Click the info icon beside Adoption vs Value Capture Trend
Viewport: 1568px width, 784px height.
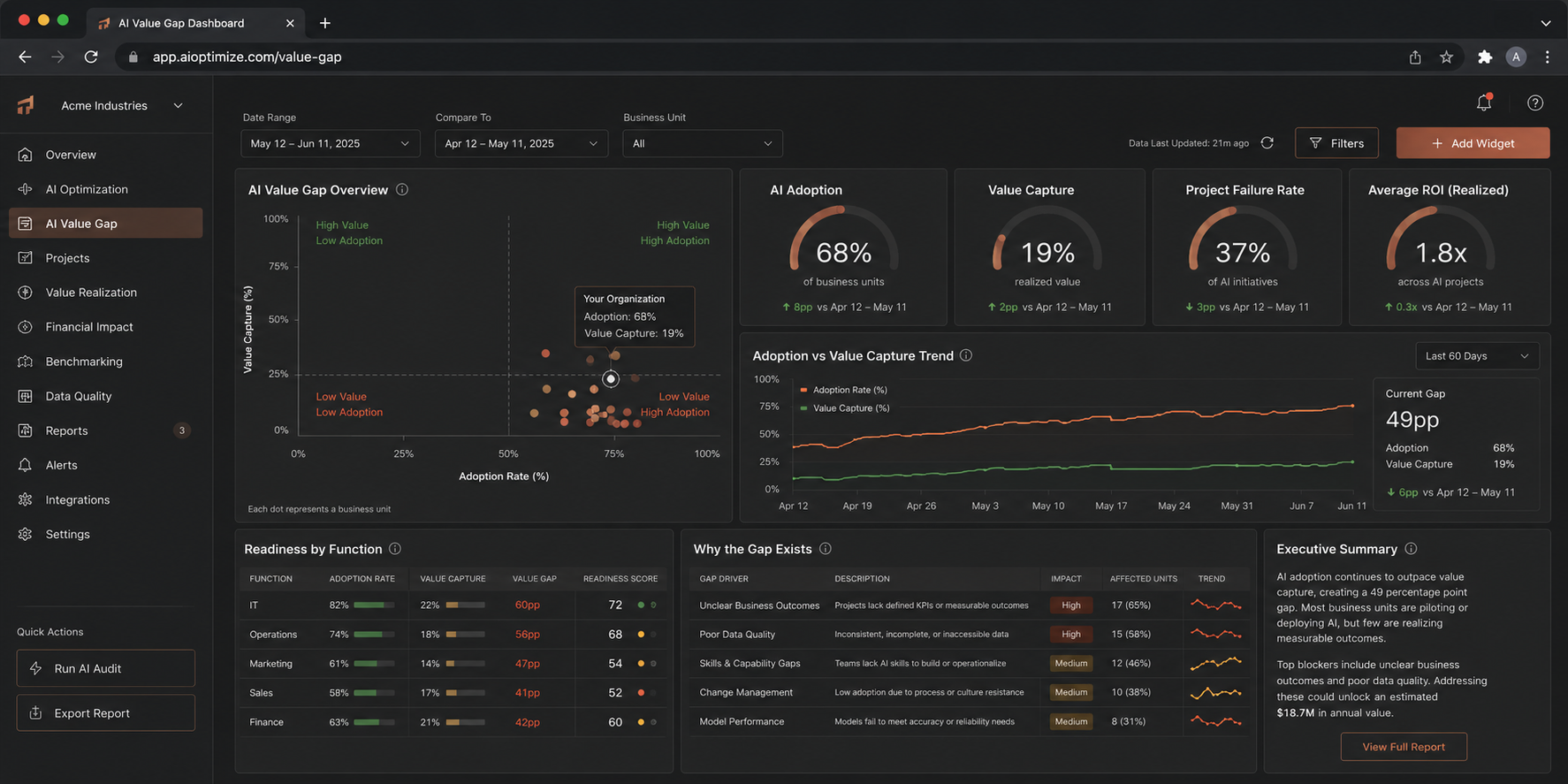[966, 355]
